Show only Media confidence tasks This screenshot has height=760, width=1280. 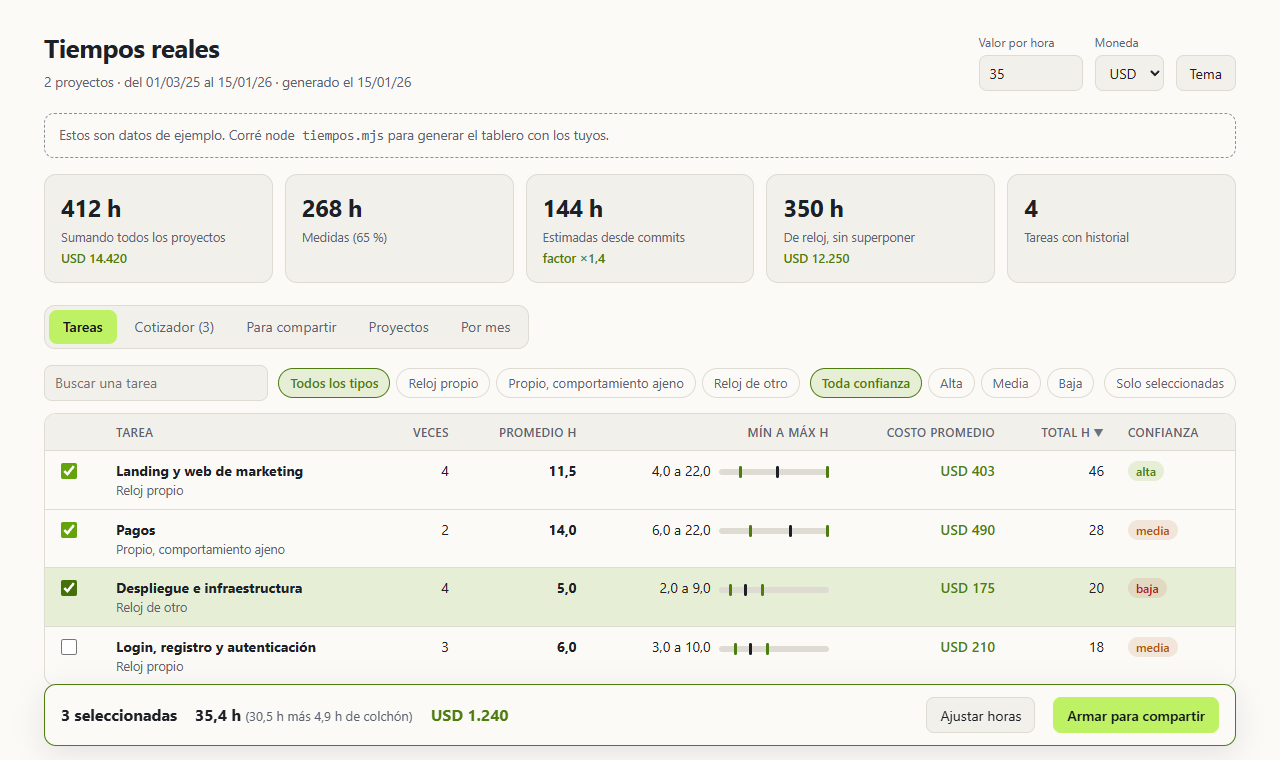(1010, 383)
